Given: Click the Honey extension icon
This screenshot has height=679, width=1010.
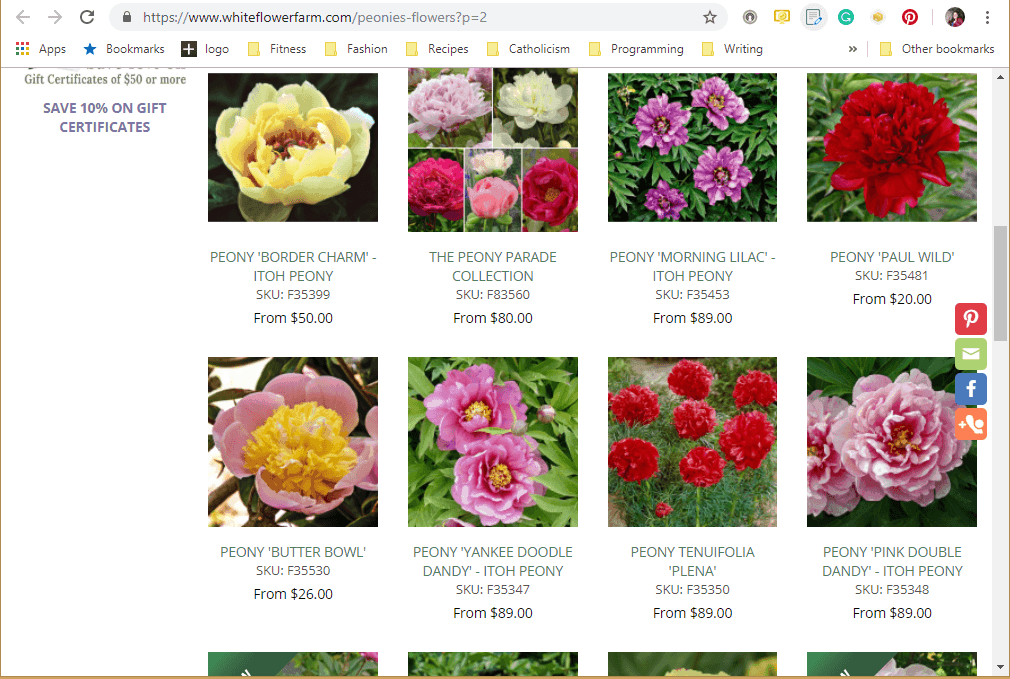Looking at the screenshot, I should 878,16.
